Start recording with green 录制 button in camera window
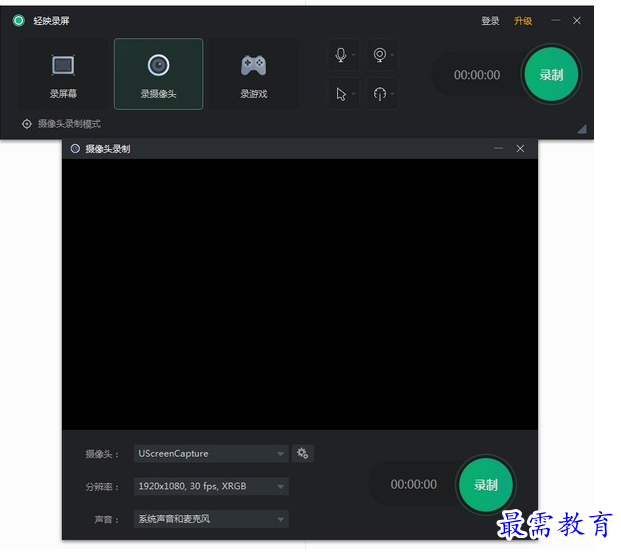Screen dimensions: 621x556 coord(486,485)
